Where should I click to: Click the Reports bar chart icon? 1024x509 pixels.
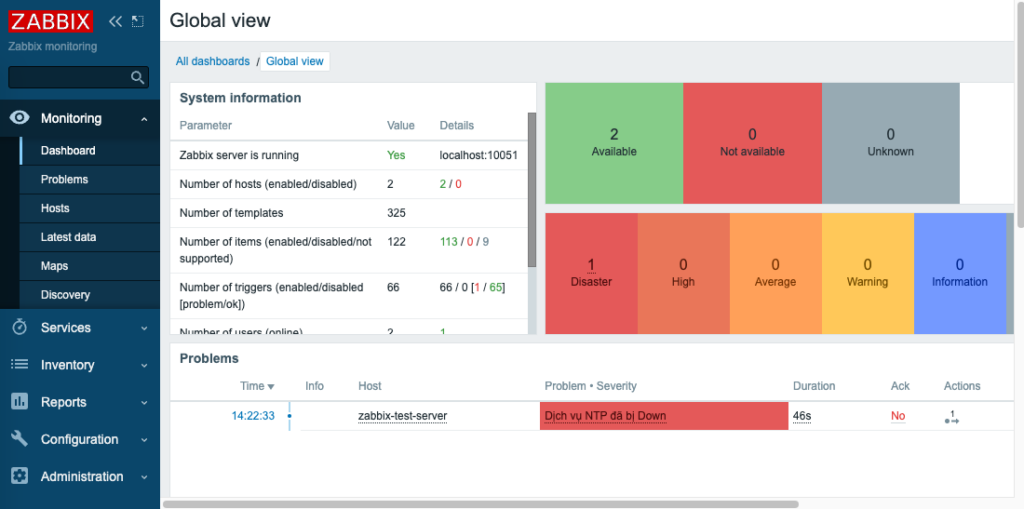pyautogui.click(x=20, y=402)
